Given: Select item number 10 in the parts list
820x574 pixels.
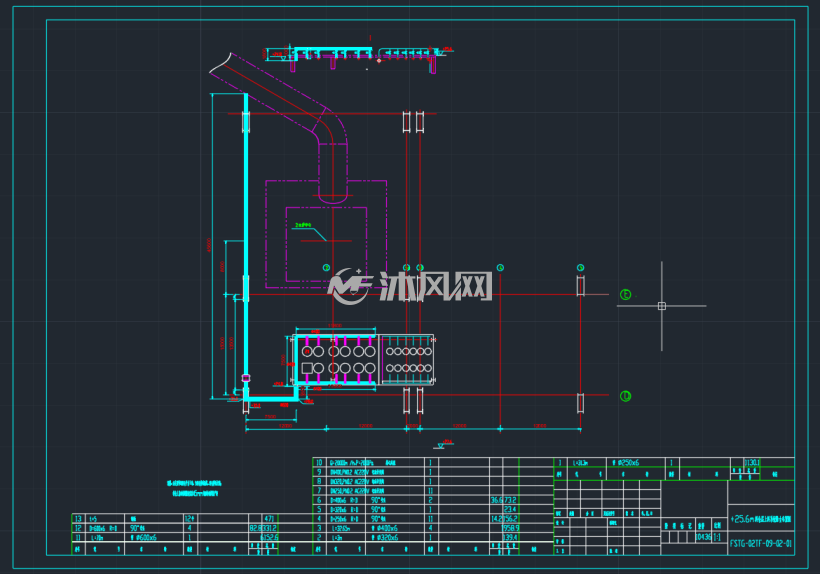Looking at the screenshot, I should (319, 463).
